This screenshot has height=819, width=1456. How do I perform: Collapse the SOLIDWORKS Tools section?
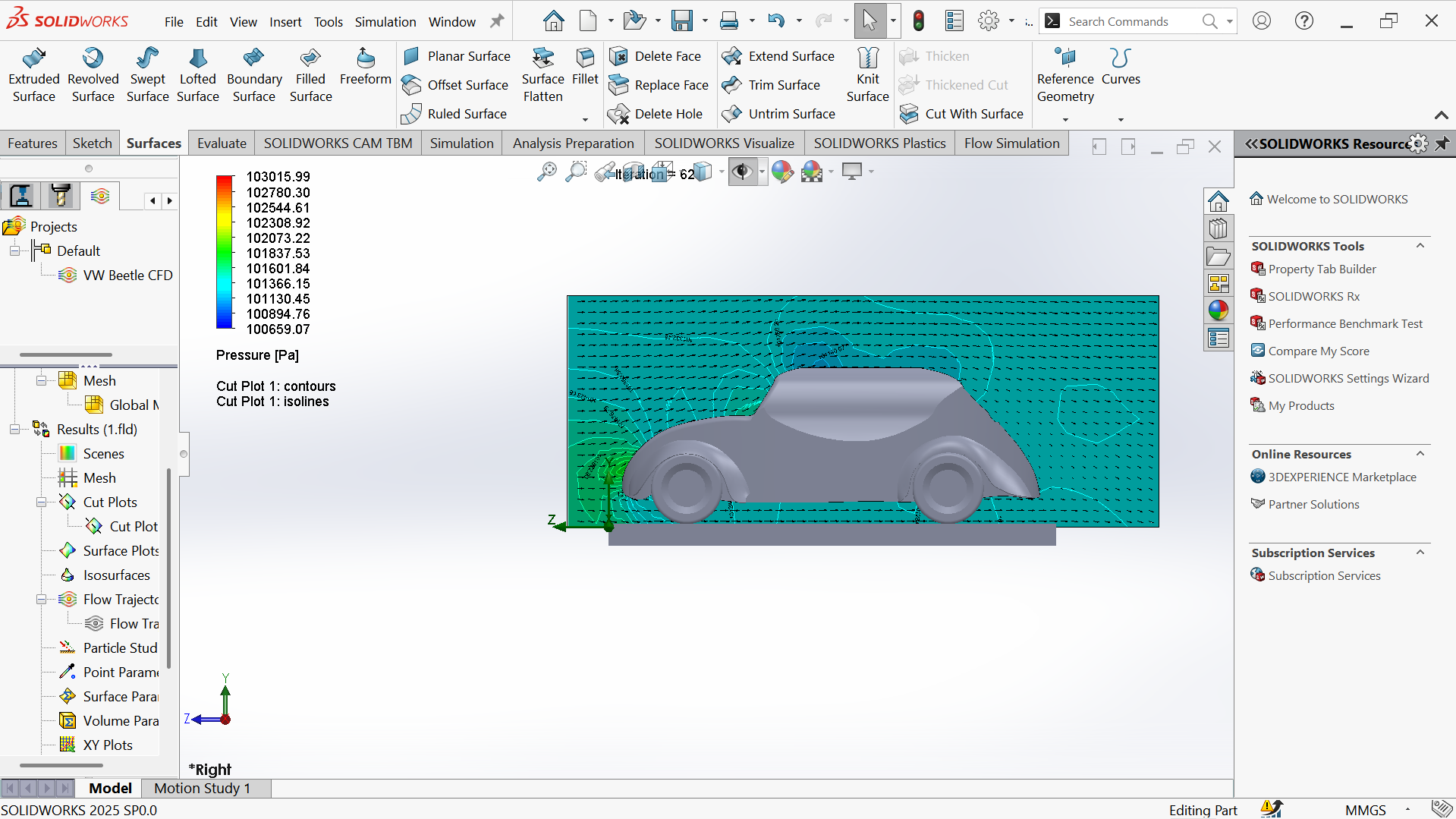(x=1420, y=246)
